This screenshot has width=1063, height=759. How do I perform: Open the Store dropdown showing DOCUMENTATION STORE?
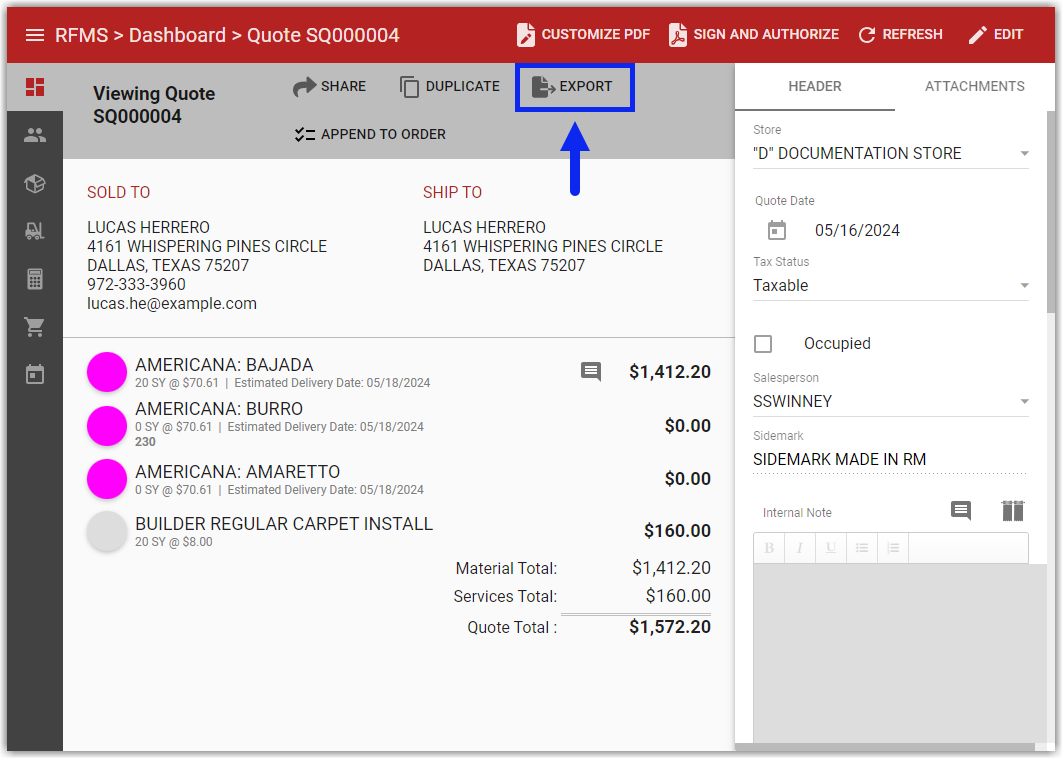(x=1023, y=154)
